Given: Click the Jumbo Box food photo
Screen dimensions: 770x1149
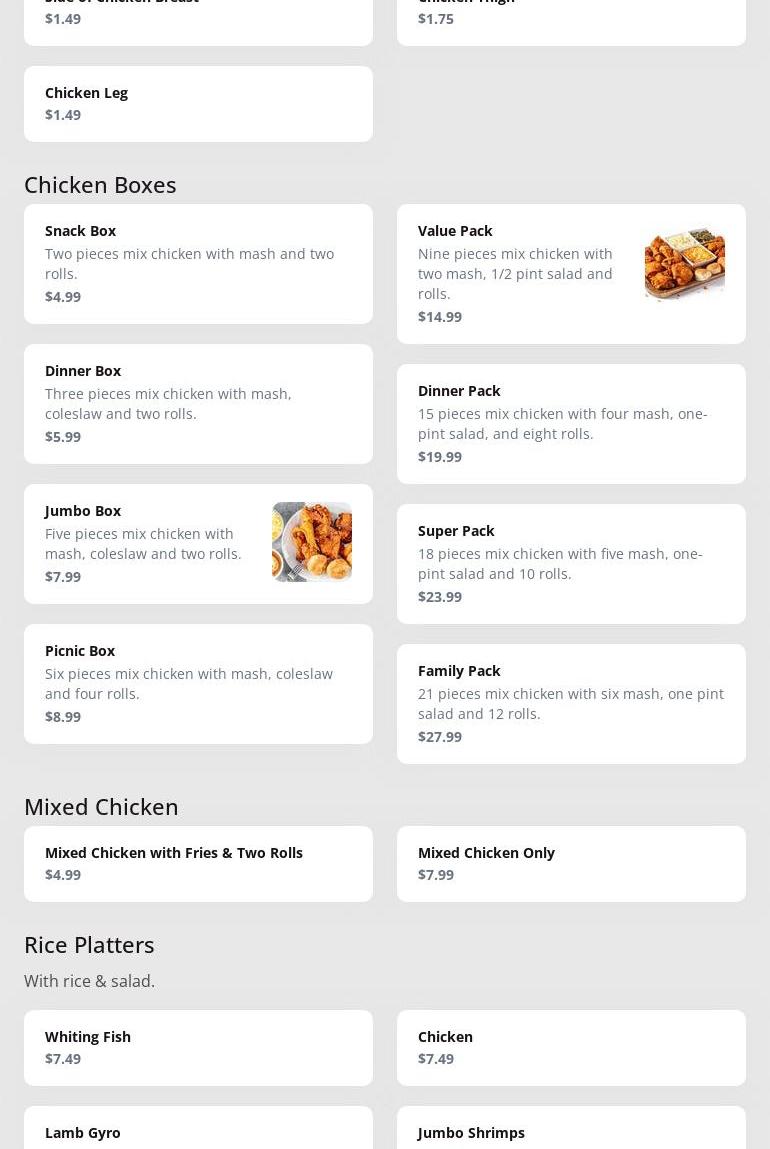Looking at the screenshot, I should (311, 542).
